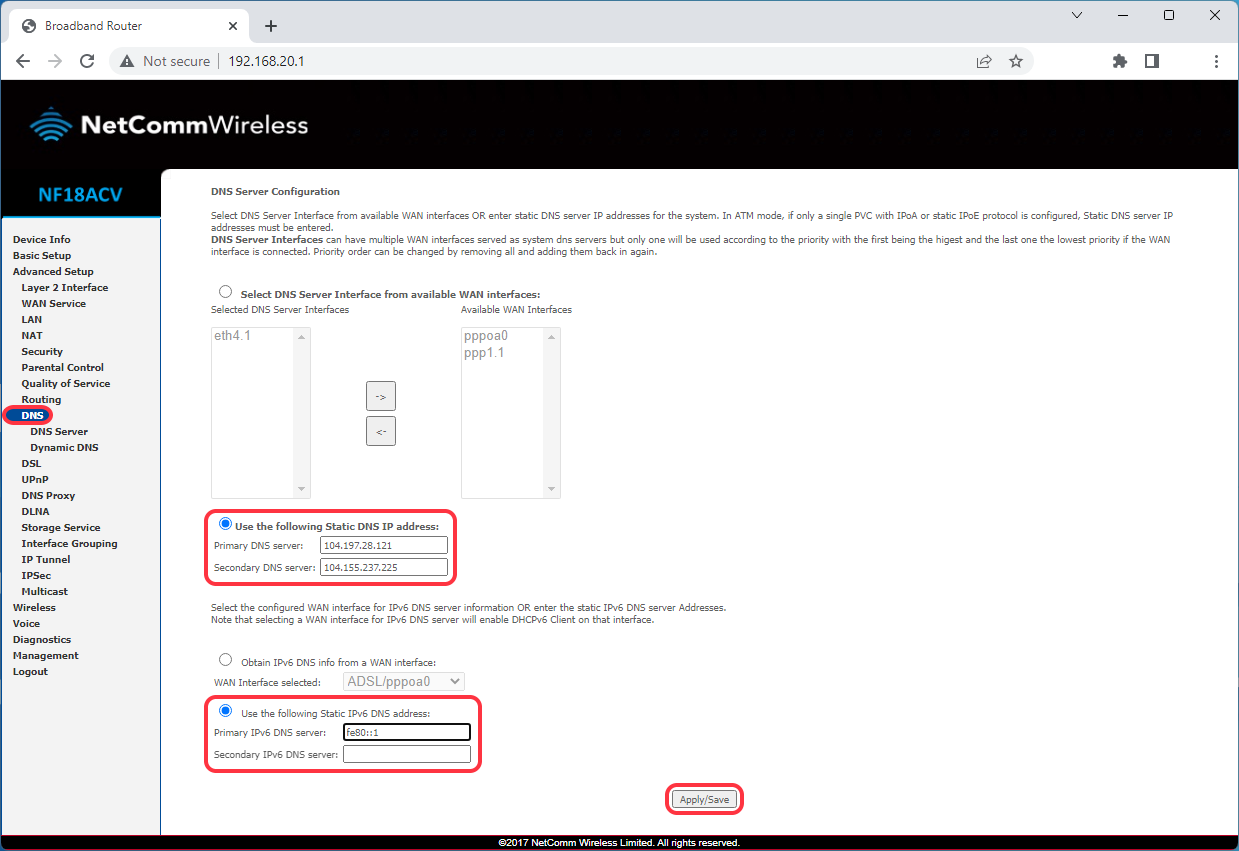Click Logout in the sidebar
This screenshot has height=851, width=1239.
point(30,671)
